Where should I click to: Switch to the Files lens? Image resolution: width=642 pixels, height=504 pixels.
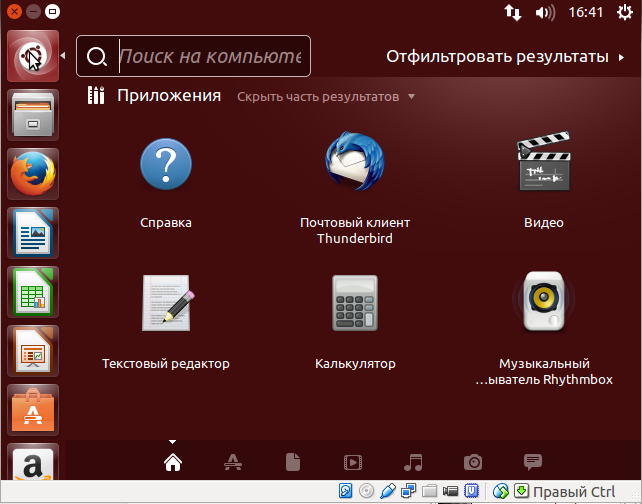[293, 462]
